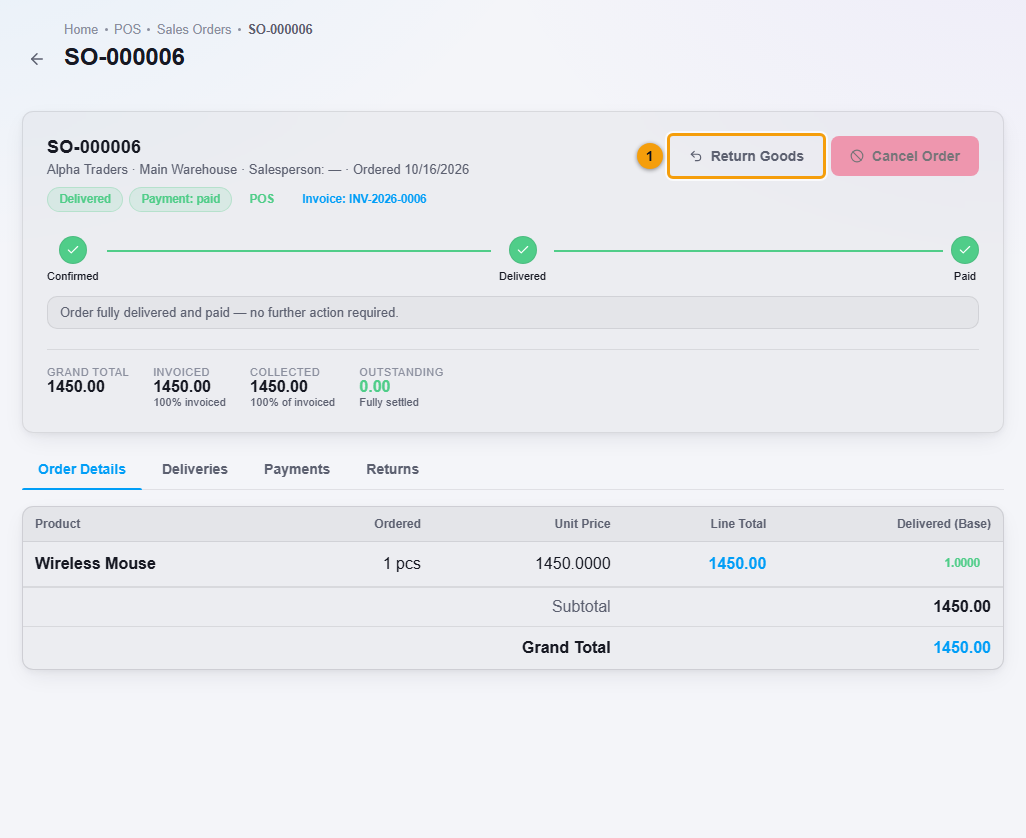Click the 'Payment: paid' status badge

pyautogui.click(x=181, y=199)
